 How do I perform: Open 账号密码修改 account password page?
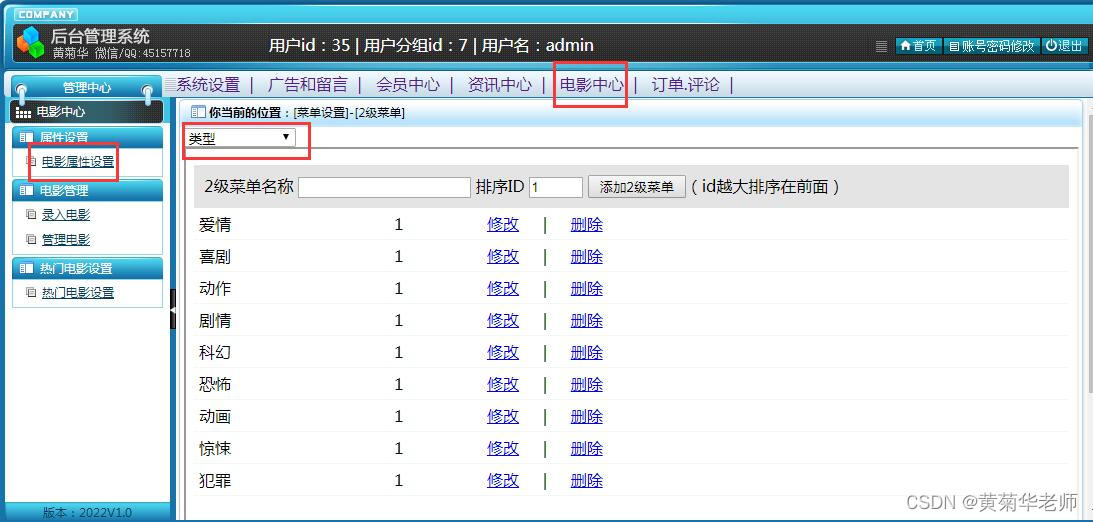[x=991, y=46]
